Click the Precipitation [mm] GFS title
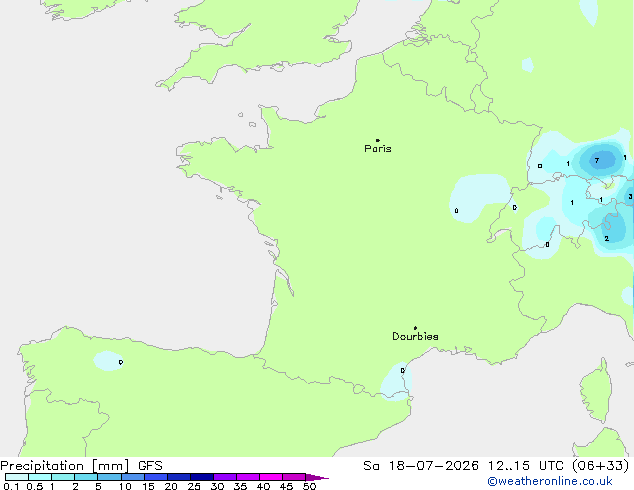 pyautogui.click(x=81, y=466)
